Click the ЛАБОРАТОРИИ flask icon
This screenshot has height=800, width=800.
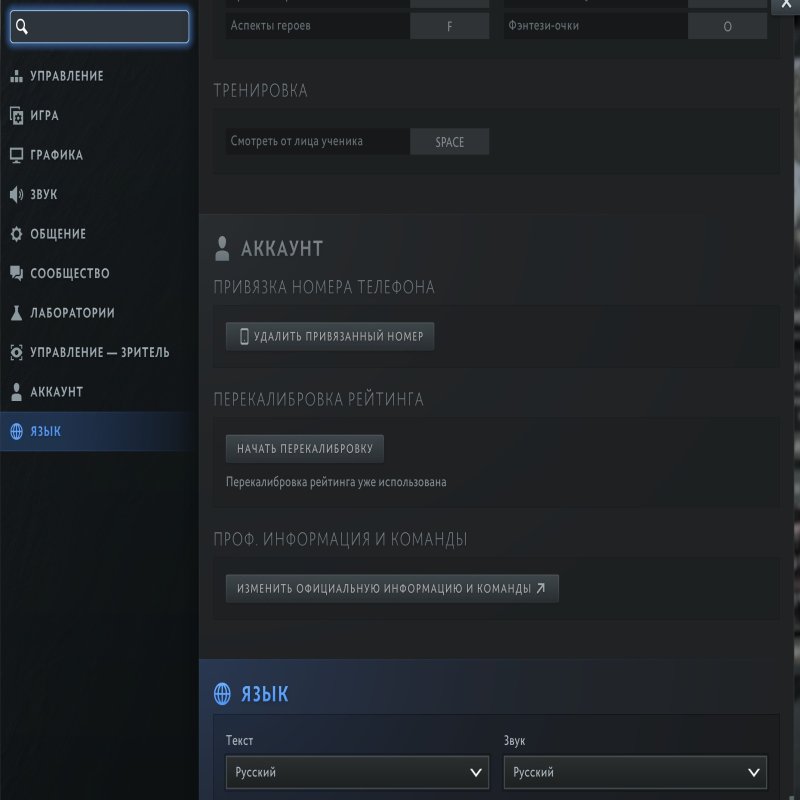coord(16,313)
